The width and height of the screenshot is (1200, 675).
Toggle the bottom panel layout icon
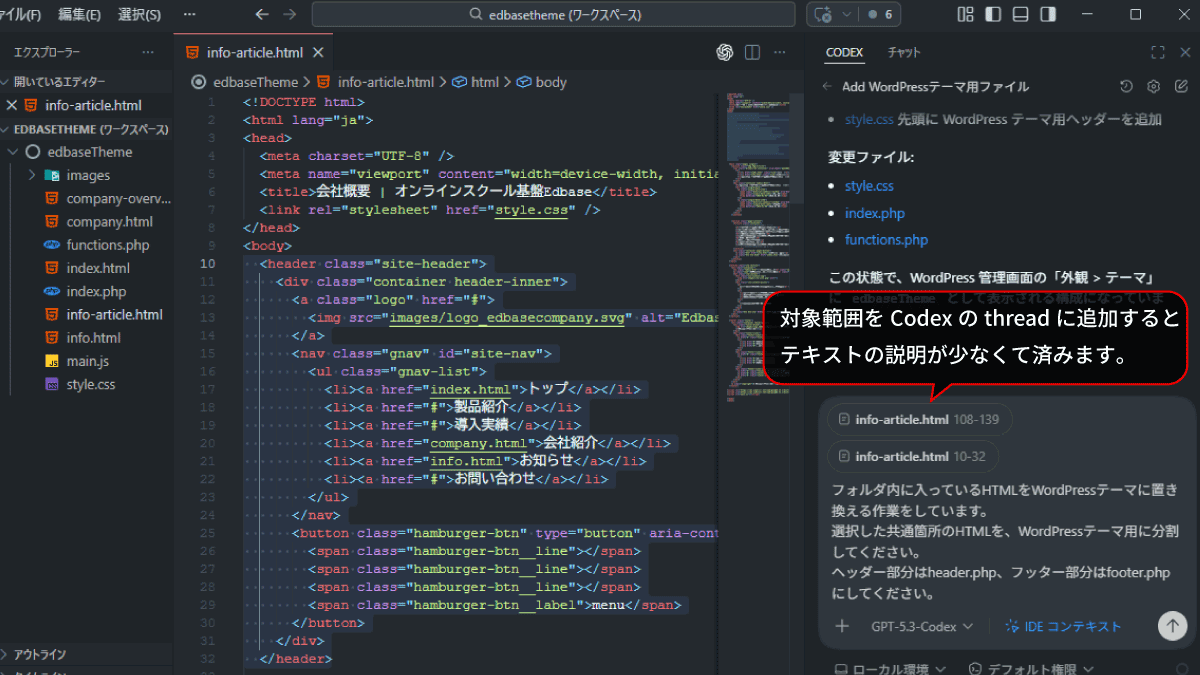pyautogui.click(x=1019, y=15)
